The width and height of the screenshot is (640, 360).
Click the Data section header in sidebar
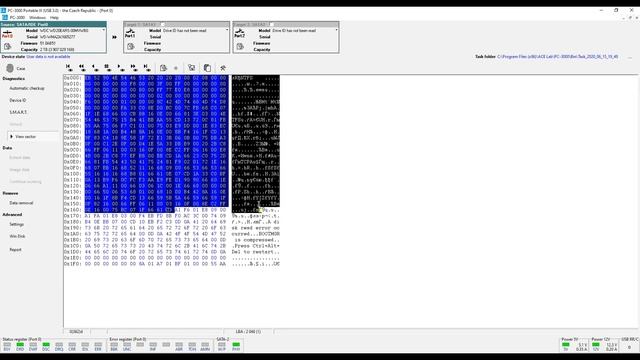(7, 148)
